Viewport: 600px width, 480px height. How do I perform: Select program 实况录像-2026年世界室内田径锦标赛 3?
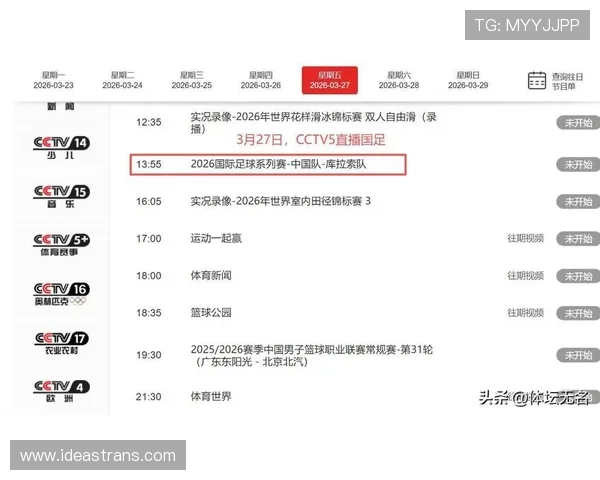[x=280, y=201]
